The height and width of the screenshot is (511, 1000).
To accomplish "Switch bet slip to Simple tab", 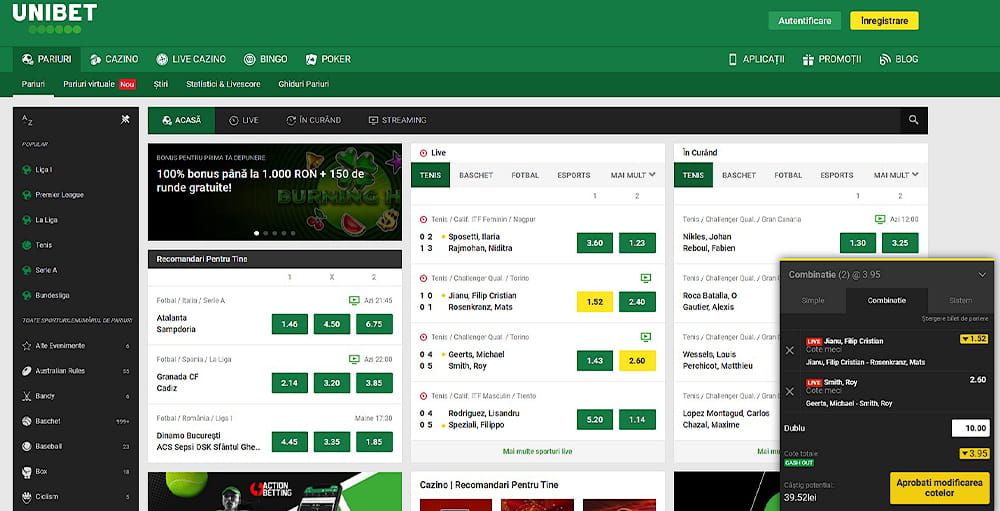I will (813, 300).
